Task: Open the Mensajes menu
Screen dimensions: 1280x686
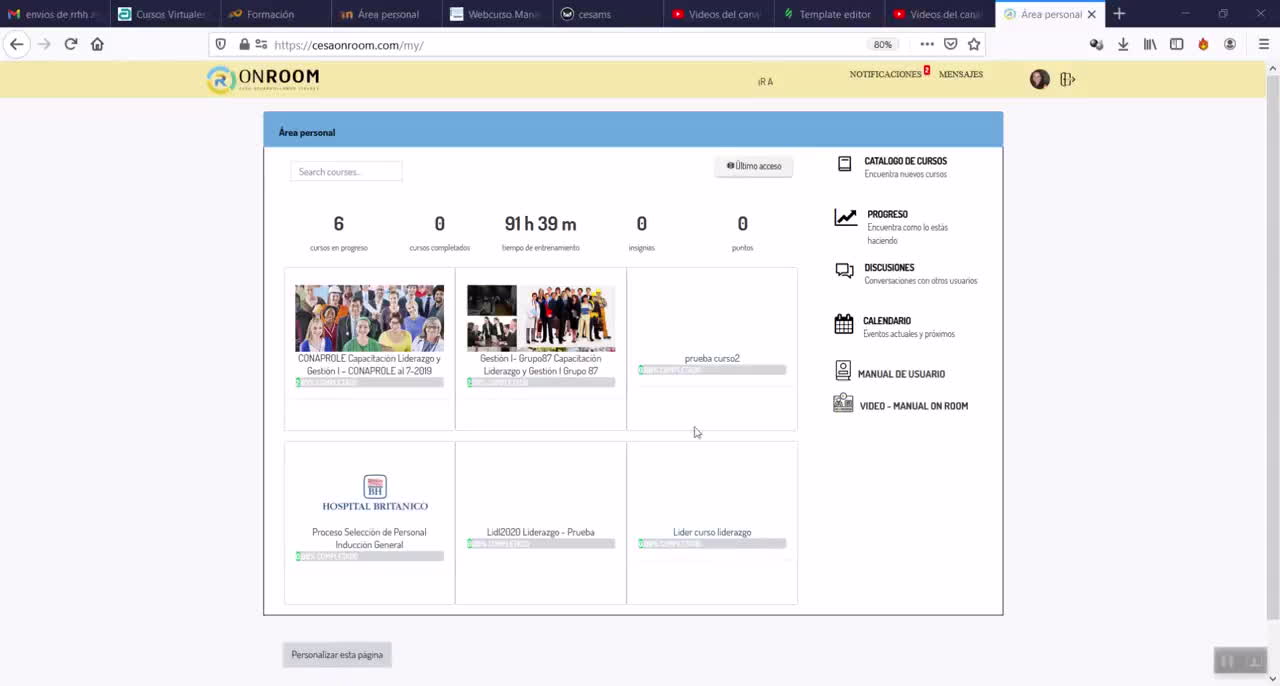Action: pyautogui.click(x=960, y=74)
